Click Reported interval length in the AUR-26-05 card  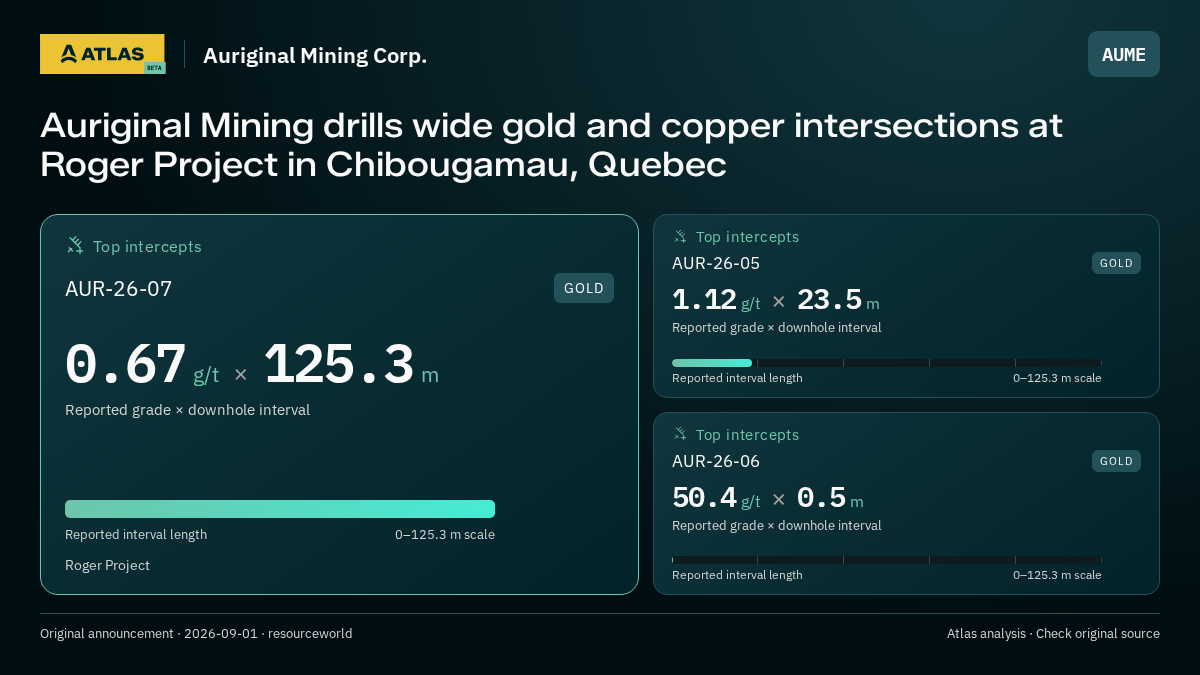tap(737, 378)
